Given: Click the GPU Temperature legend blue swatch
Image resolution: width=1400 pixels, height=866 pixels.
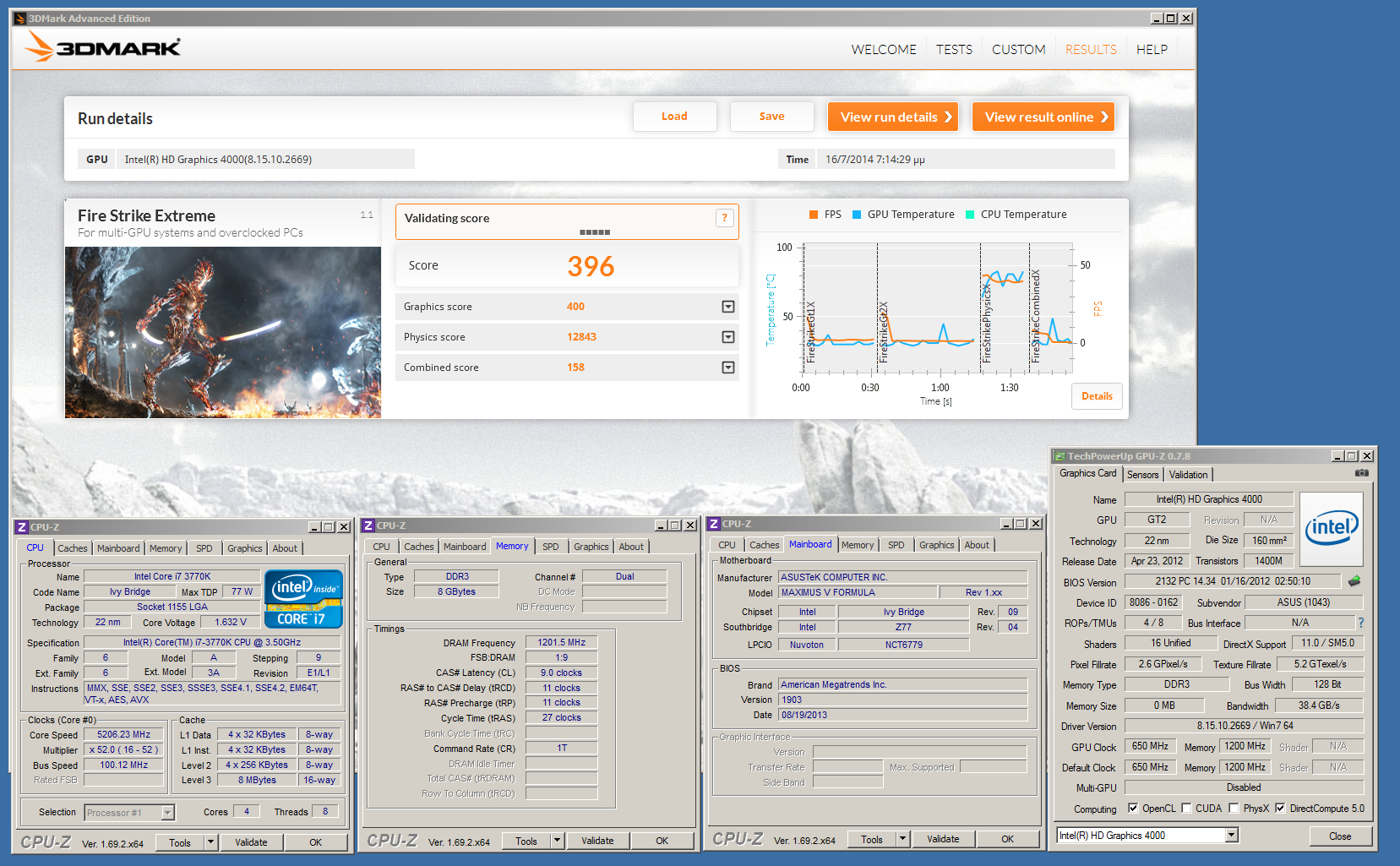Looking at the screenshot, I should [857, 215].
